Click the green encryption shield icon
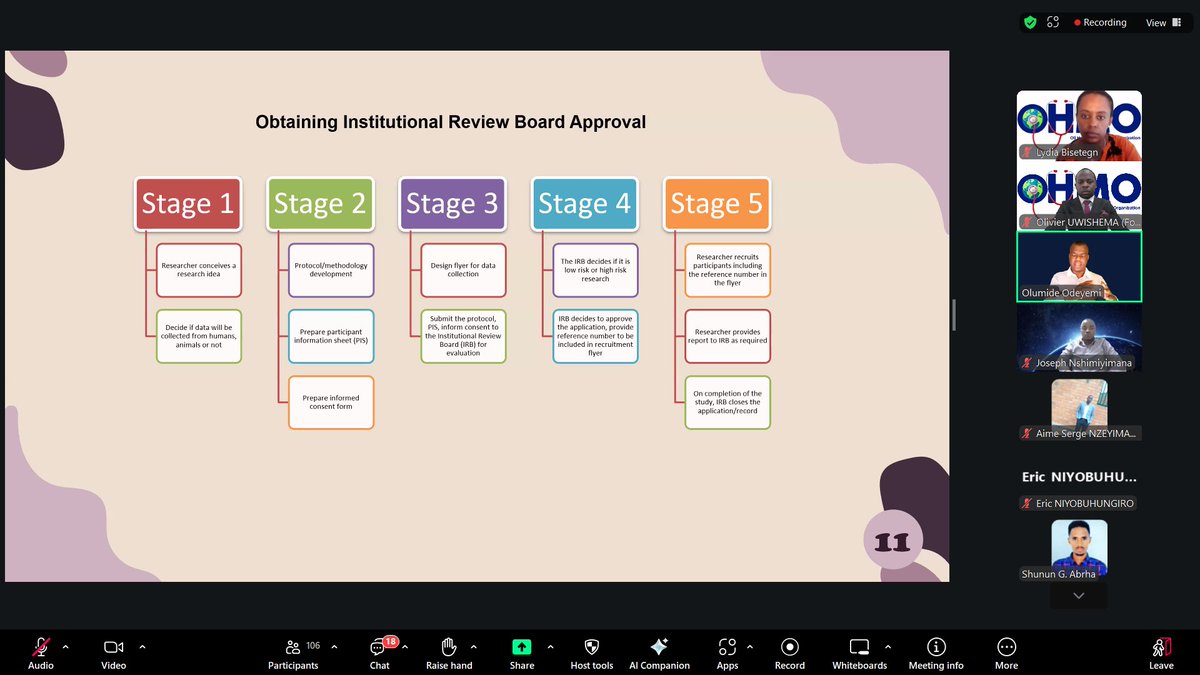1200x675 pixels. coord(1030,22)
